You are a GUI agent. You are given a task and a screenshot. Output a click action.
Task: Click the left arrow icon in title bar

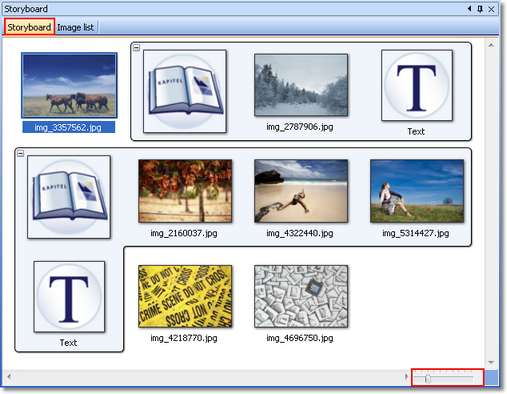(469, 9)
